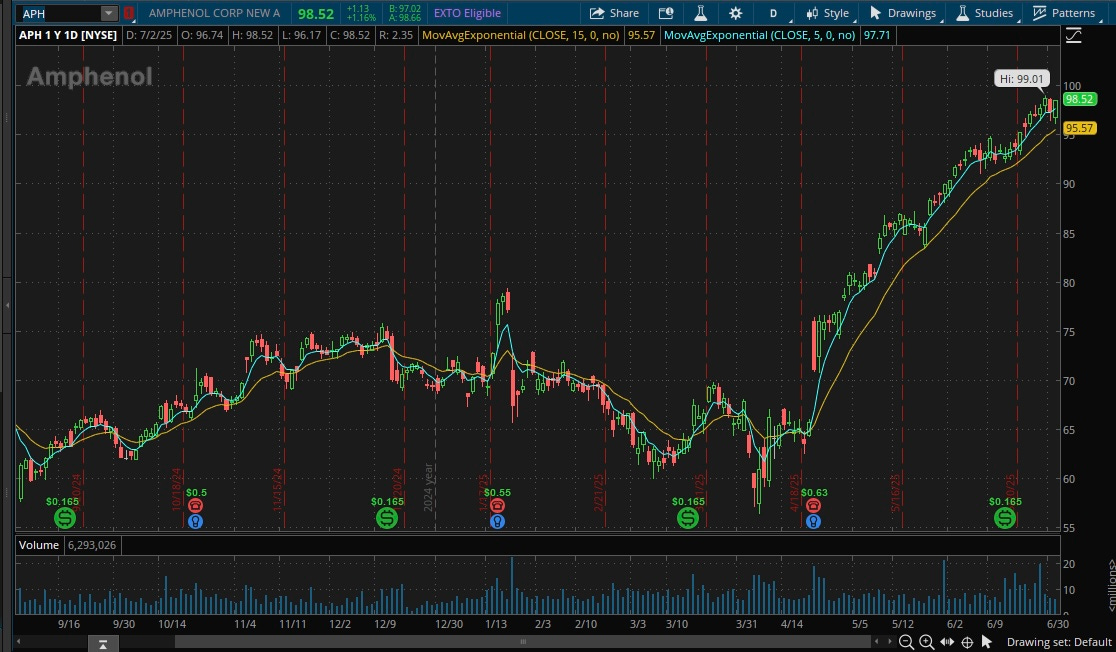This screenshot has height=652, width=1116.
Task: Click the red linking icon beside symbol box
Action: pyautogui.click(x=128, y=13)
